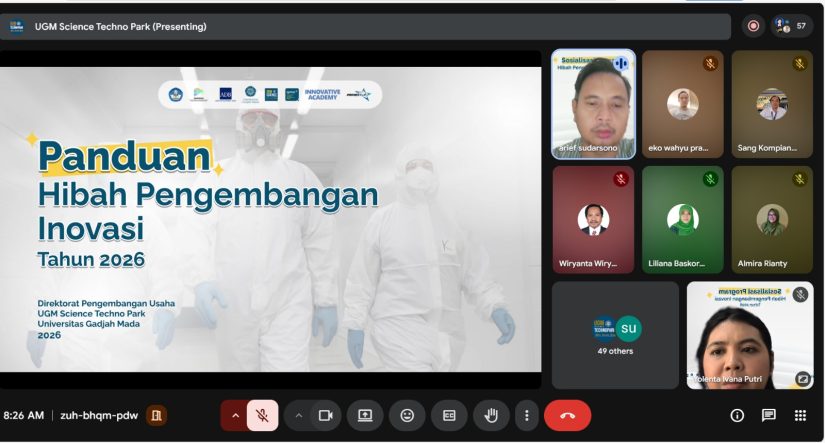Toggle the camera on or off
This screenshot has width=825, height=443.
pyautogui.click(x=325, y=415)
